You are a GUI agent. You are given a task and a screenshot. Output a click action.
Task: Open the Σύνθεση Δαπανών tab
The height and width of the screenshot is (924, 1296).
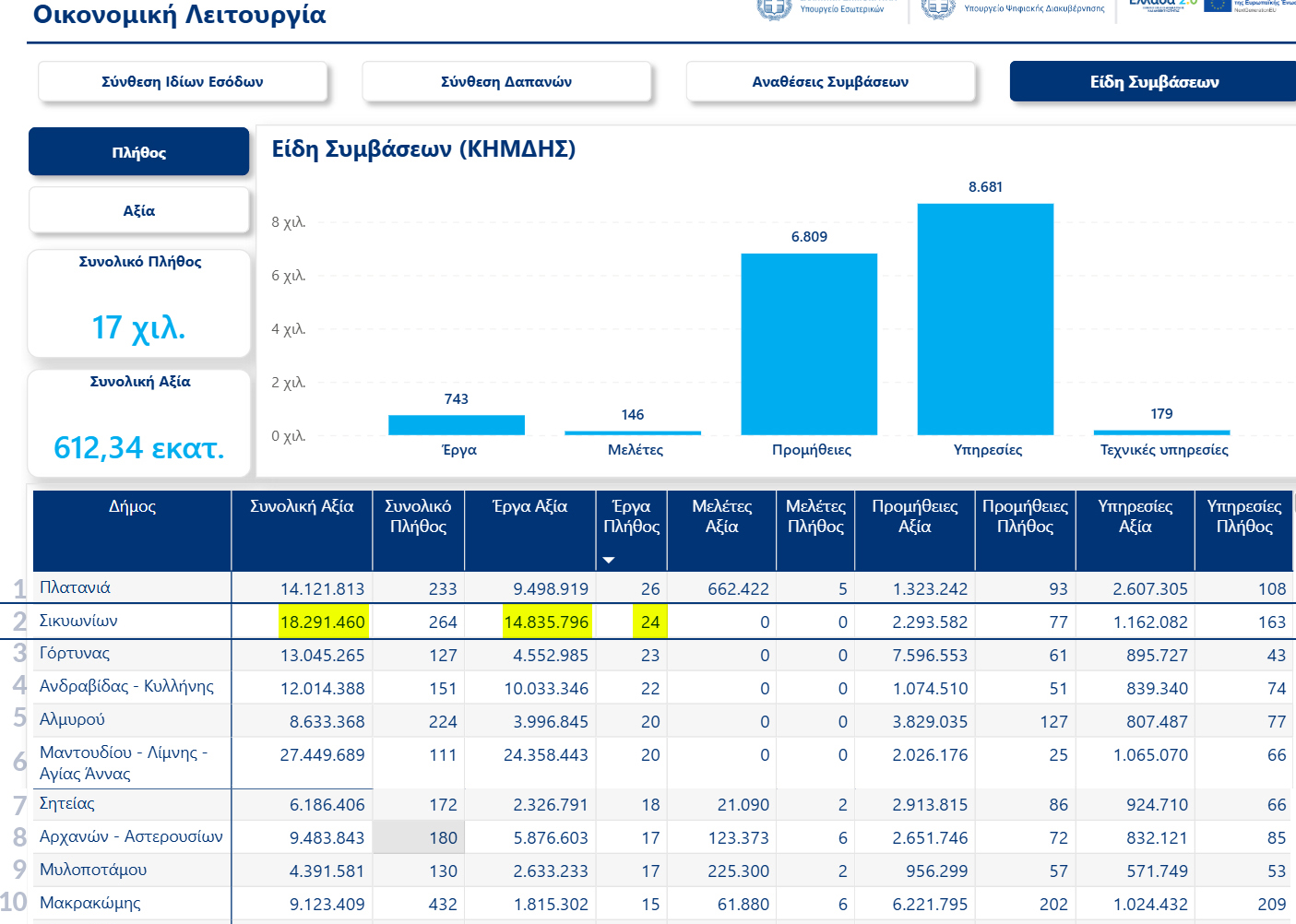(506, 82)
